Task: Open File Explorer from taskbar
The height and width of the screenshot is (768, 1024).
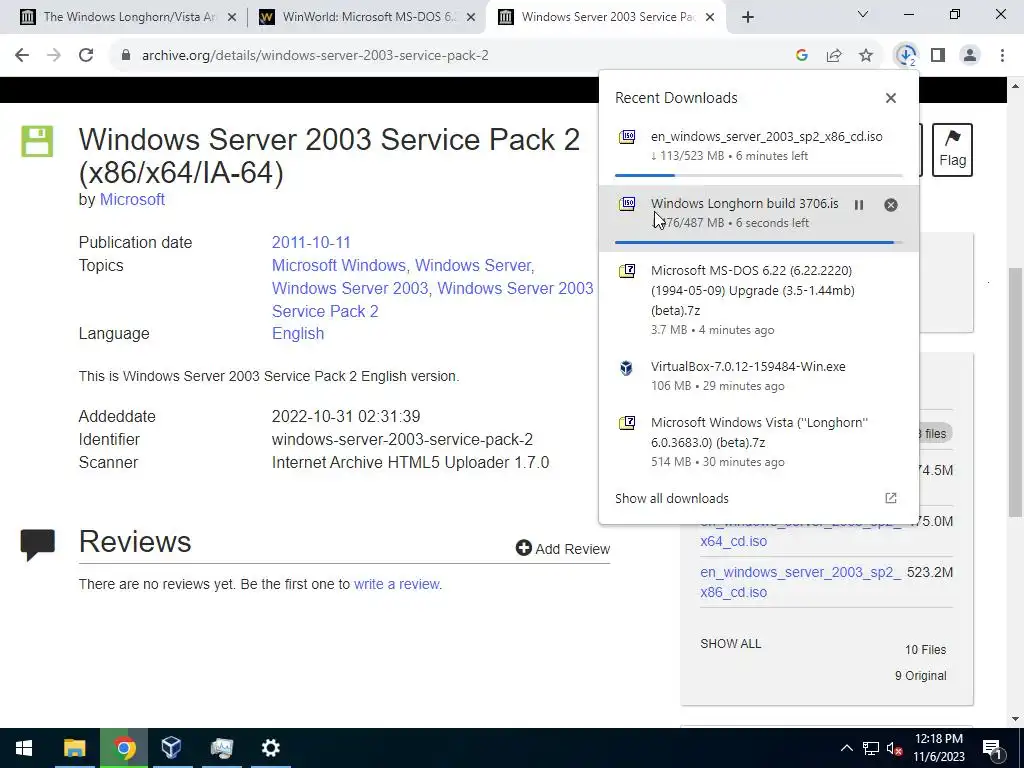Action: [74, 748]
